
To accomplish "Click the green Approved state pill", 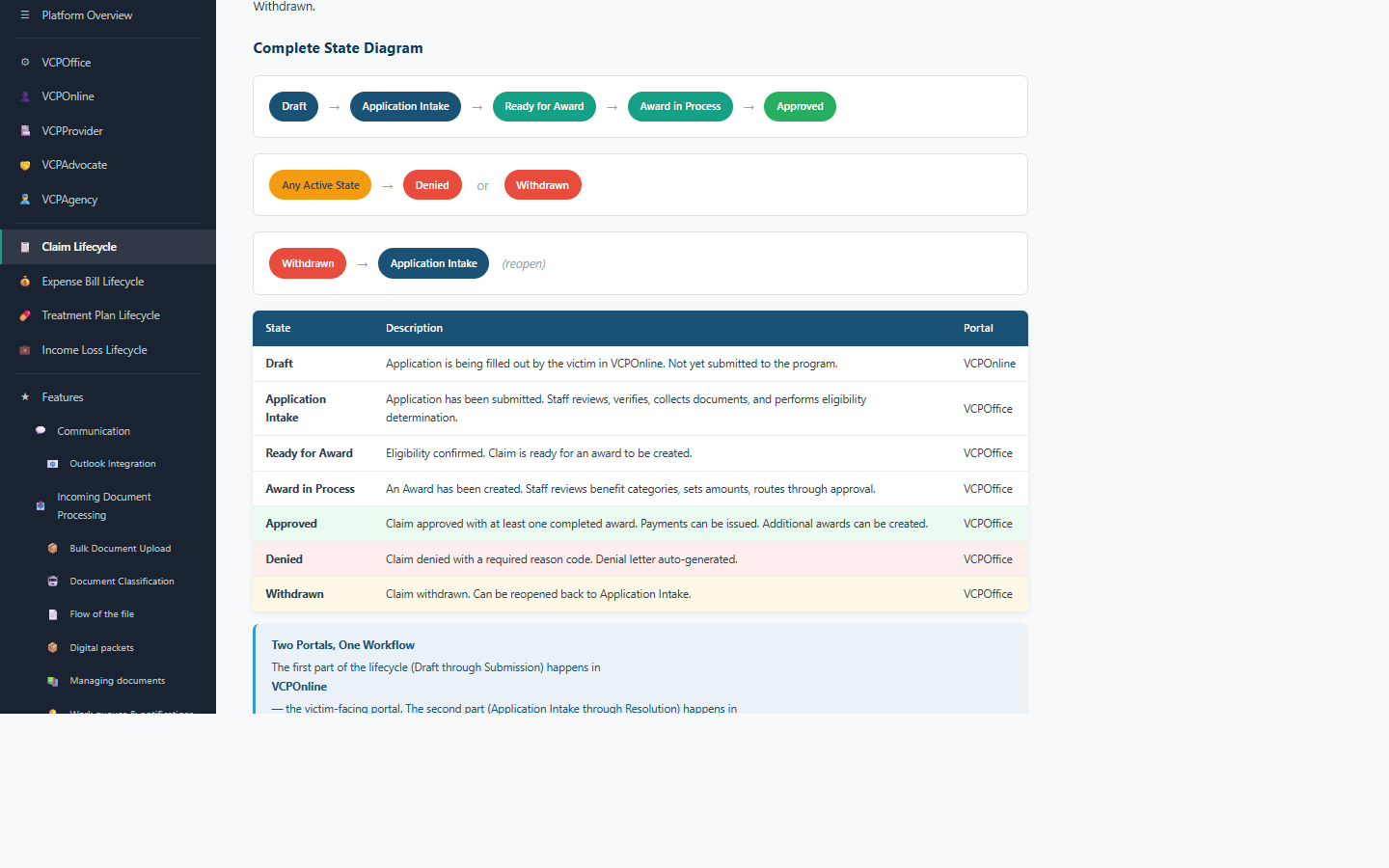I will 800,107.
